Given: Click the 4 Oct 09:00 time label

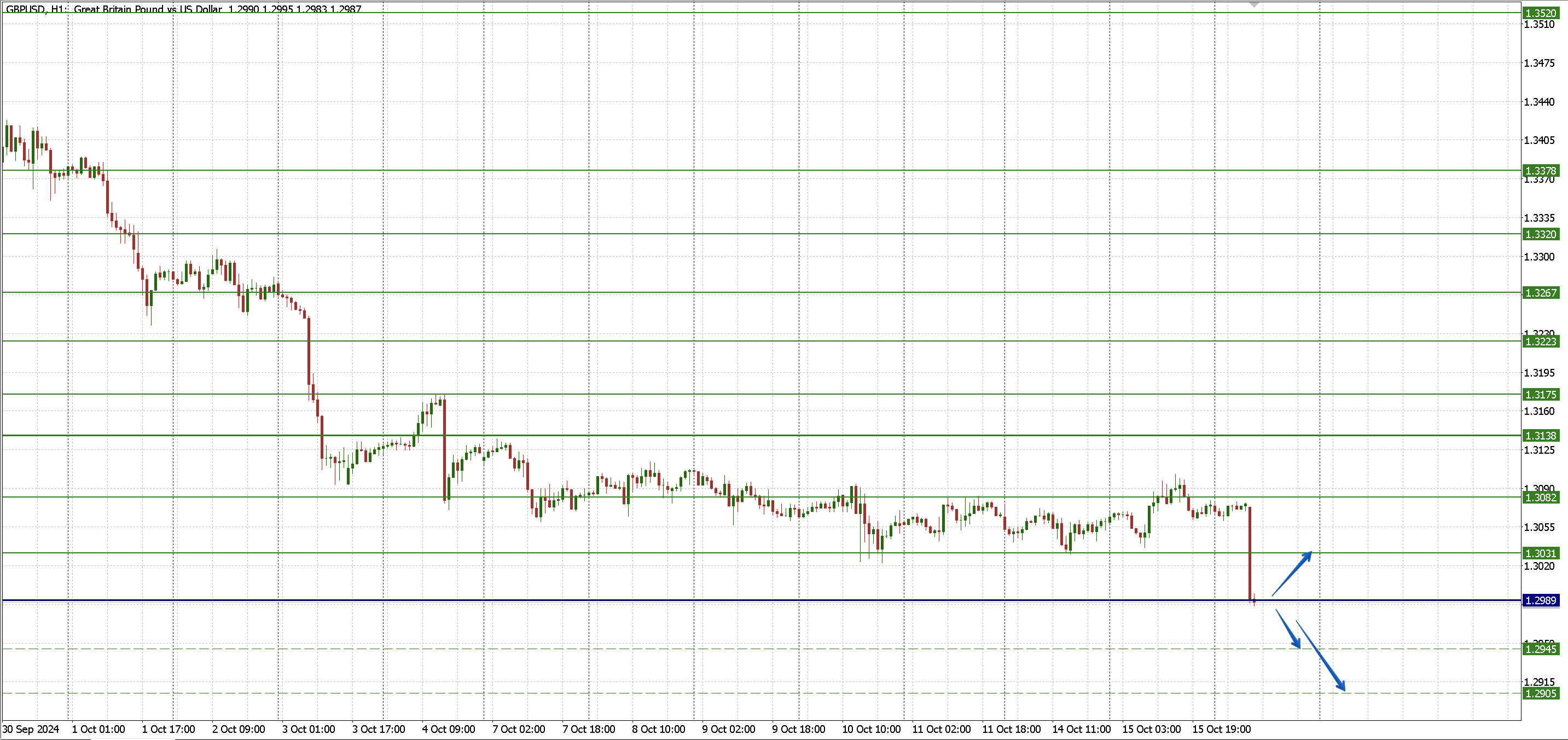Looking at the screenshot, I should 449,729.
